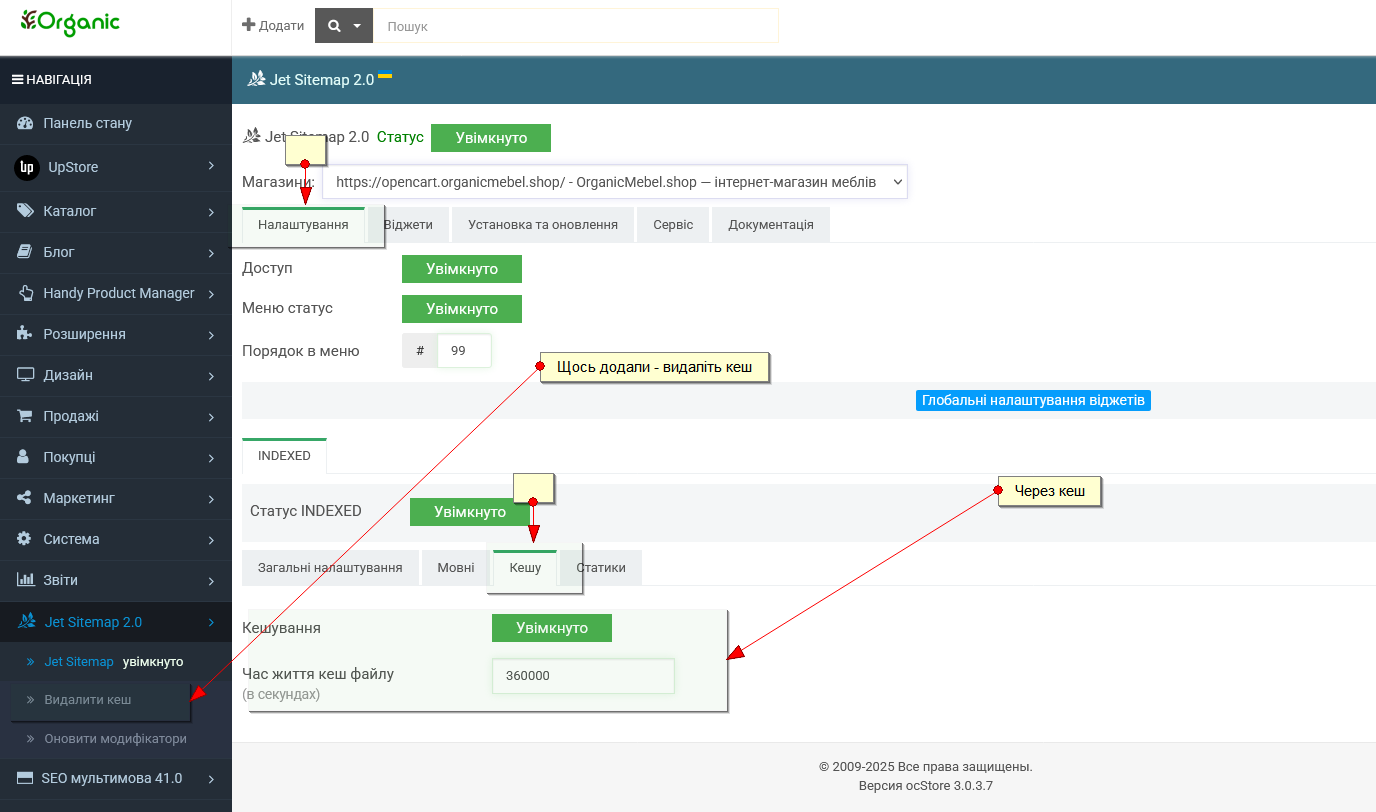Open the search filter caret dropdown
This screenshot has width=1376, height=812.
tap(356, 26)
